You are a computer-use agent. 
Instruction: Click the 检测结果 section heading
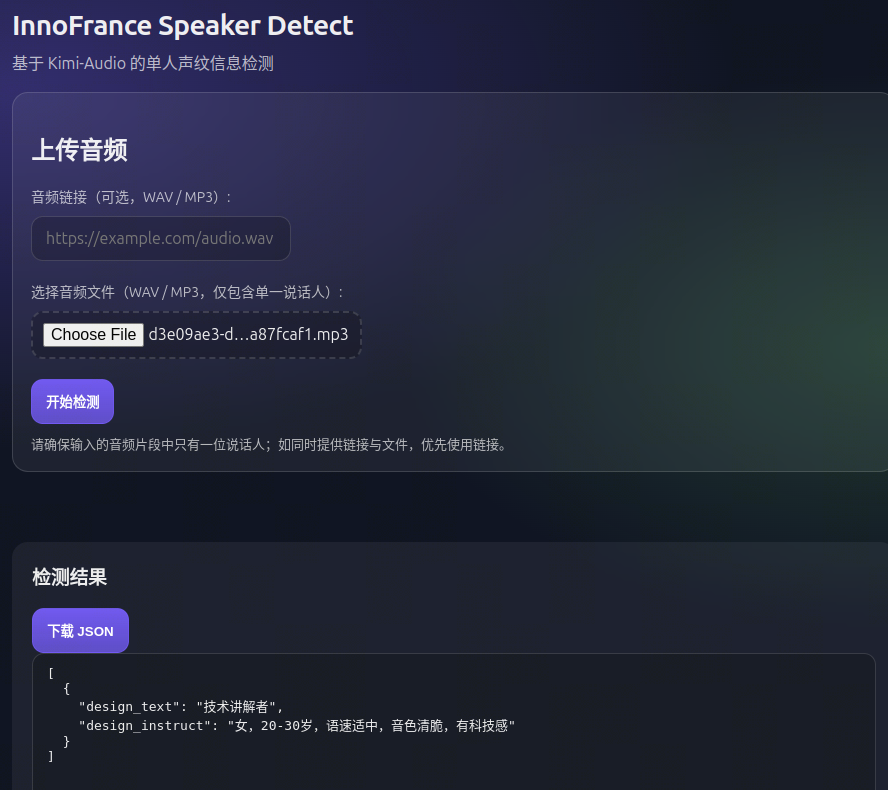tap(69, 577)
